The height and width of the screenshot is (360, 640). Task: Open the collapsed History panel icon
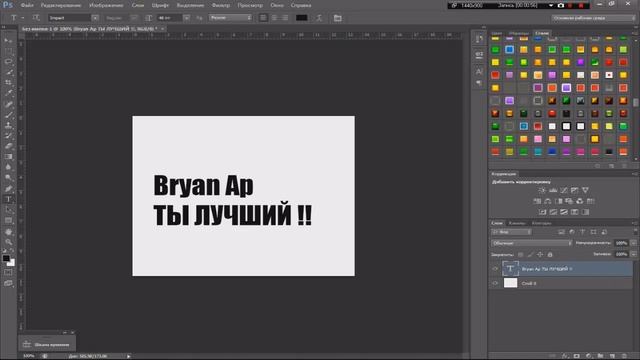479,39
